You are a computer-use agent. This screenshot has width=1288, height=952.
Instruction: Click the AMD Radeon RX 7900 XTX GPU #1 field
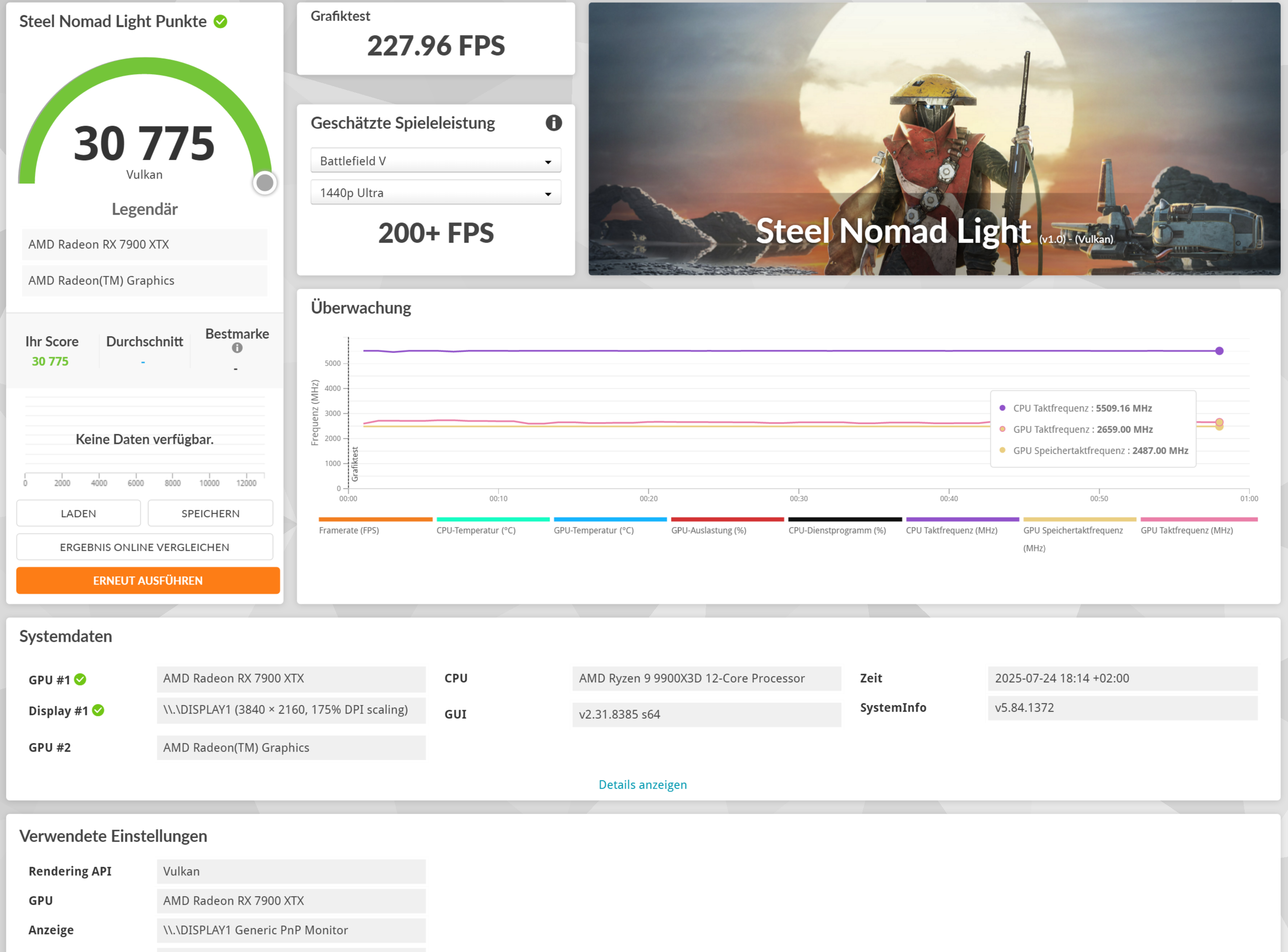pos(291,679)
